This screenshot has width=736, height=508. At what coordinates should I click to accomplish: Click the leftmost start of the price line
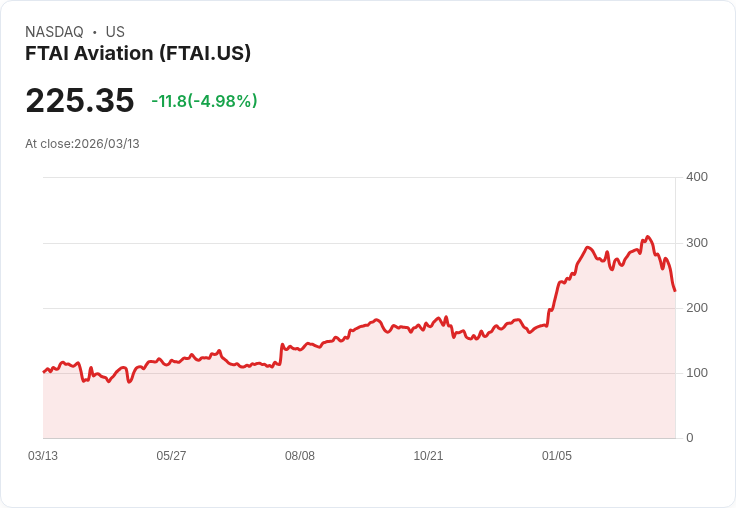click(44, 372)
